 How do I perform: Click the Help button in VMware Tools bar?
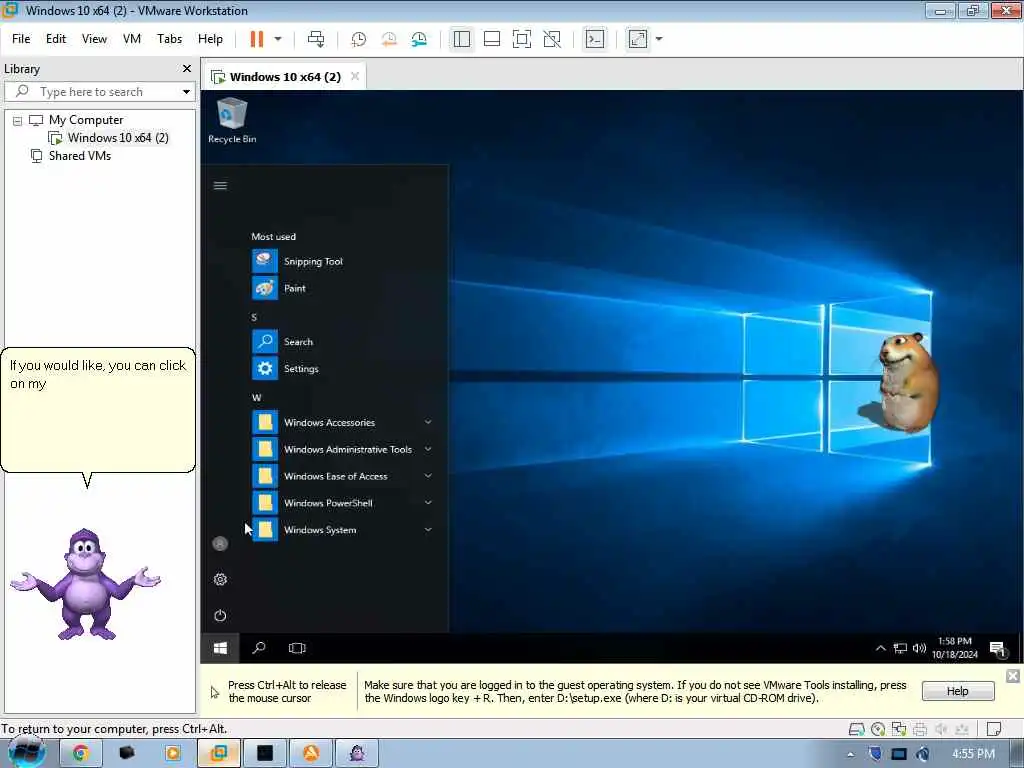point(958,691)
